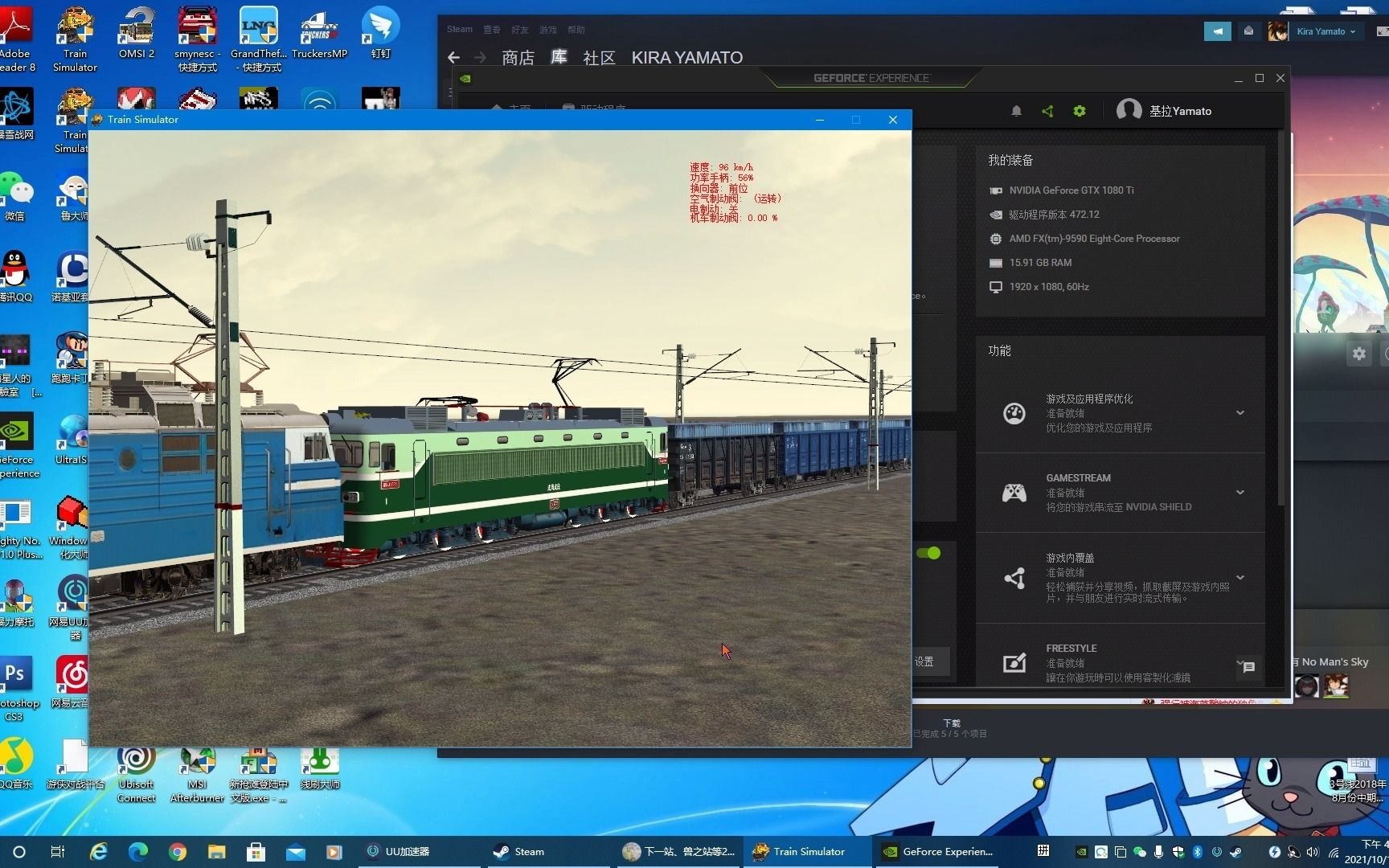
Task: Open GeForce Experience notifications bell
Action: pos(1016,111)
